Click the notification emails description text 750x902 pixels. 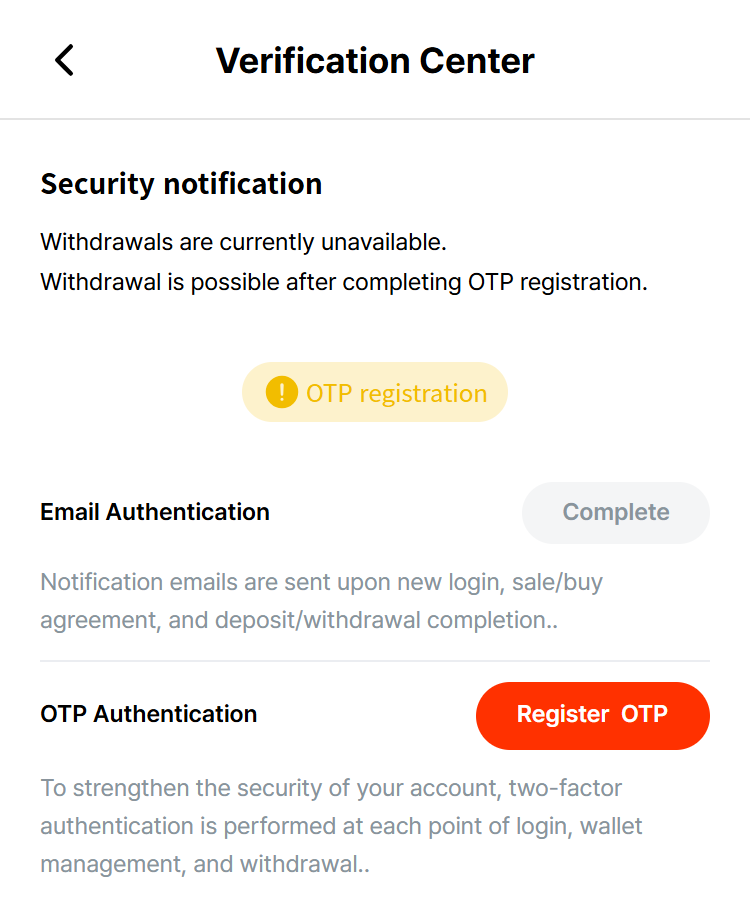(x=322, y=601)
